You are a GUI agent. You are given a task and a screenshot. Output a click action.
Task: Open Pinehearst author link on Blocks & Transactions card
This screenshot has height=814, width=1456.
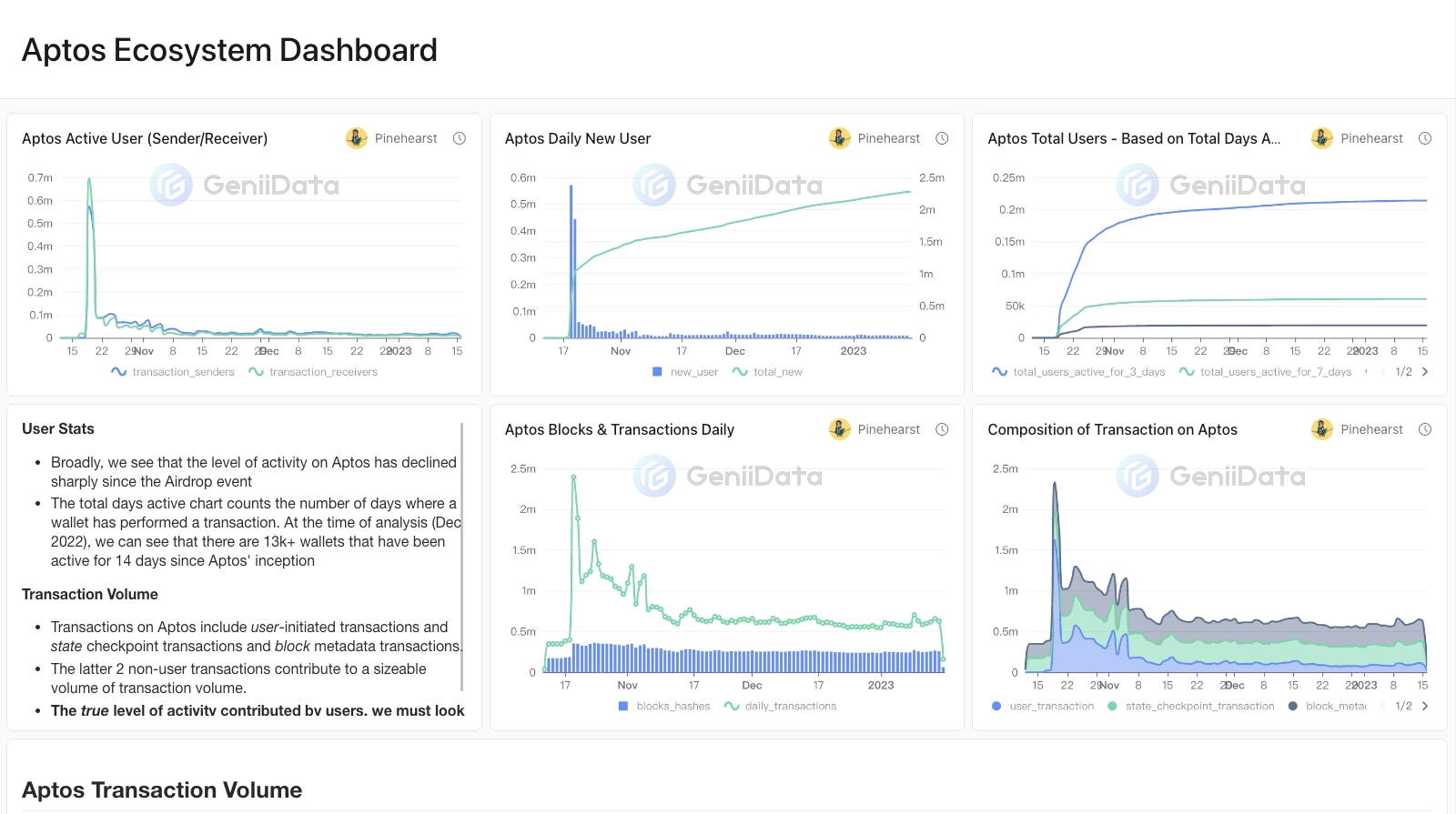[x=889, y=429]
